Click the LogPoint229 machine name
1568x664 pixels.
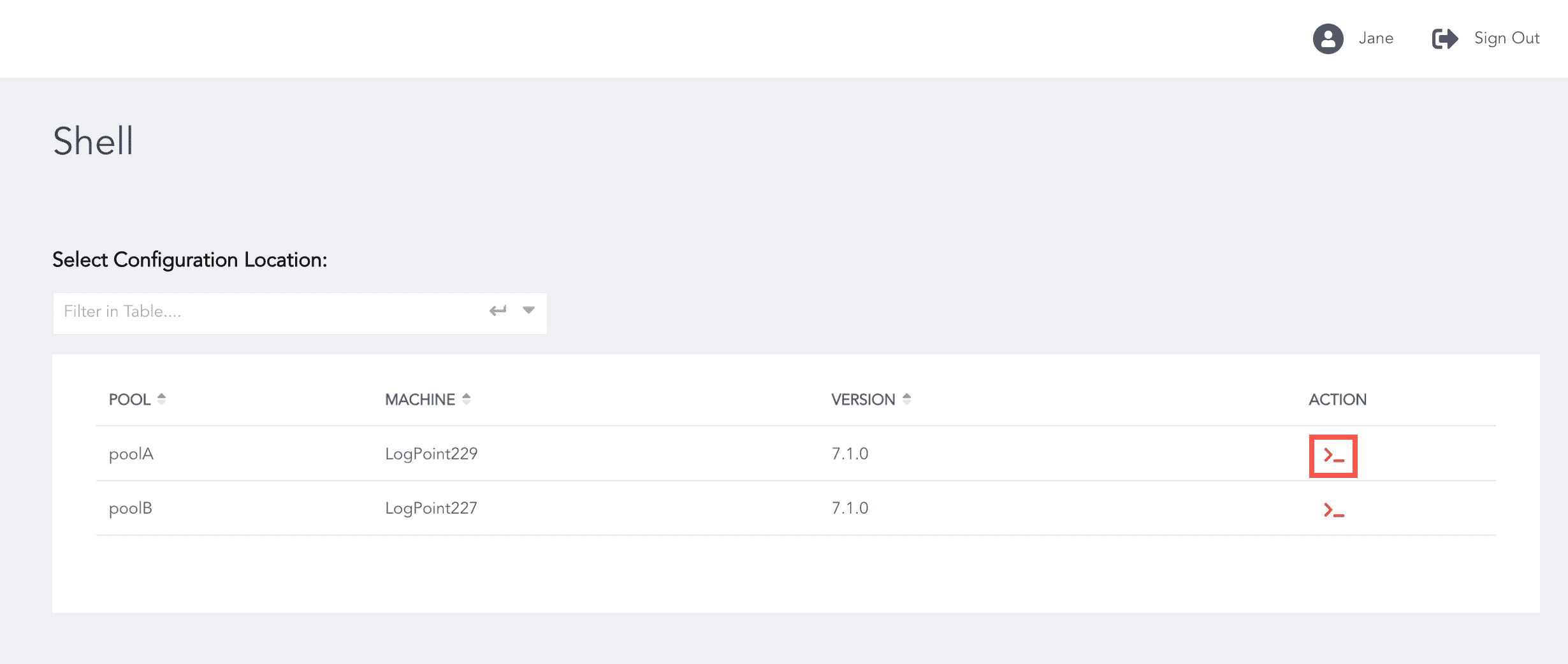click(431, 454)
